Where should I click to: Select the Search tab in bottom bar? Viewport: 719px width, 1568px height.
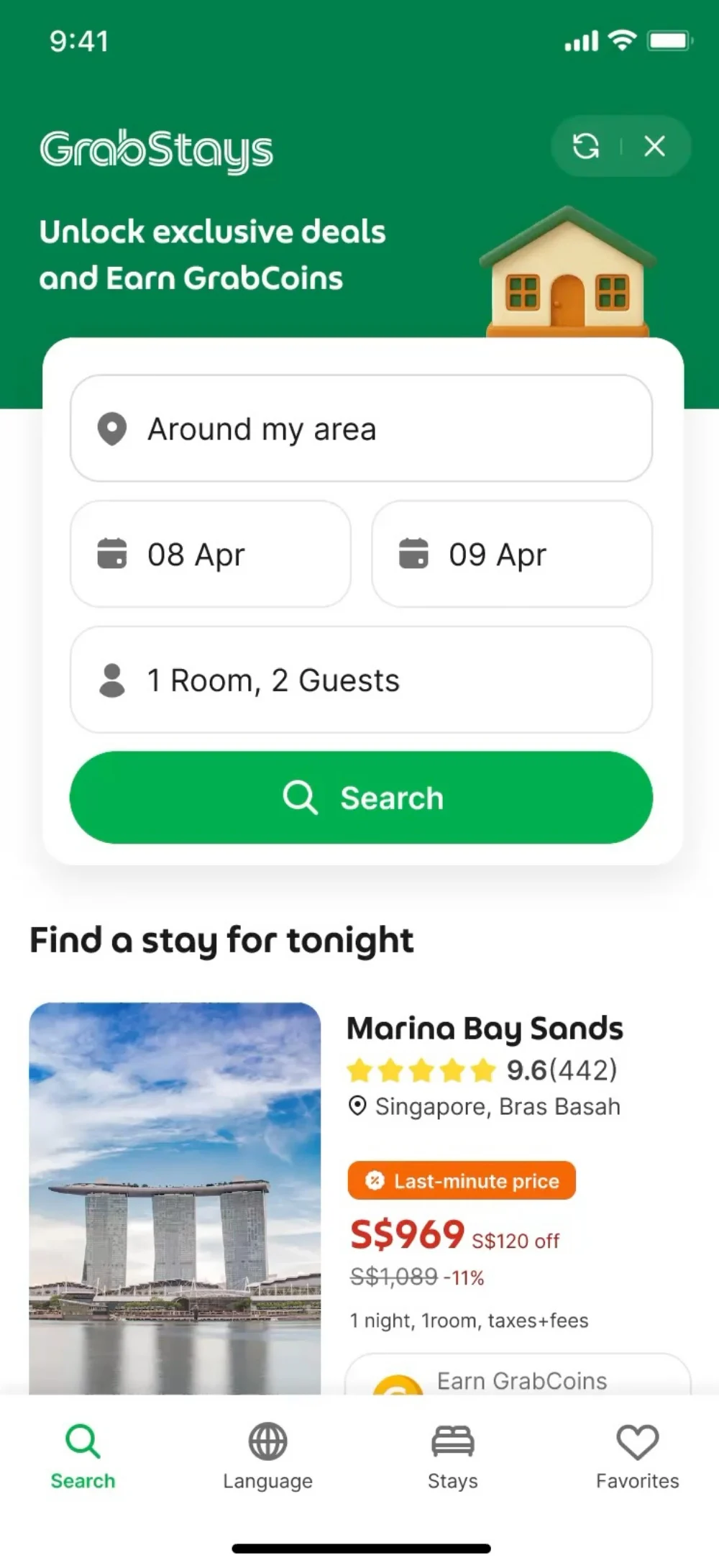(x=83, y=1456)
